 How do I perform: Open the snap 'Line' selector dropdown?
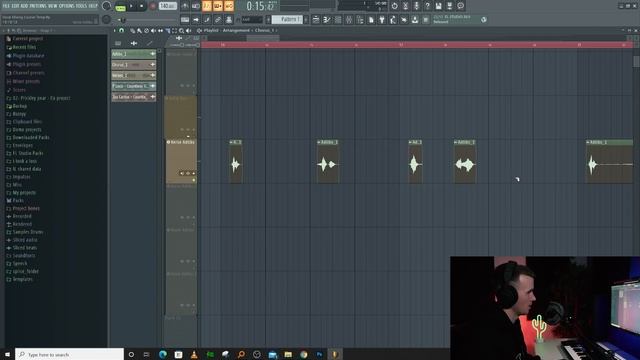point(252,20)
